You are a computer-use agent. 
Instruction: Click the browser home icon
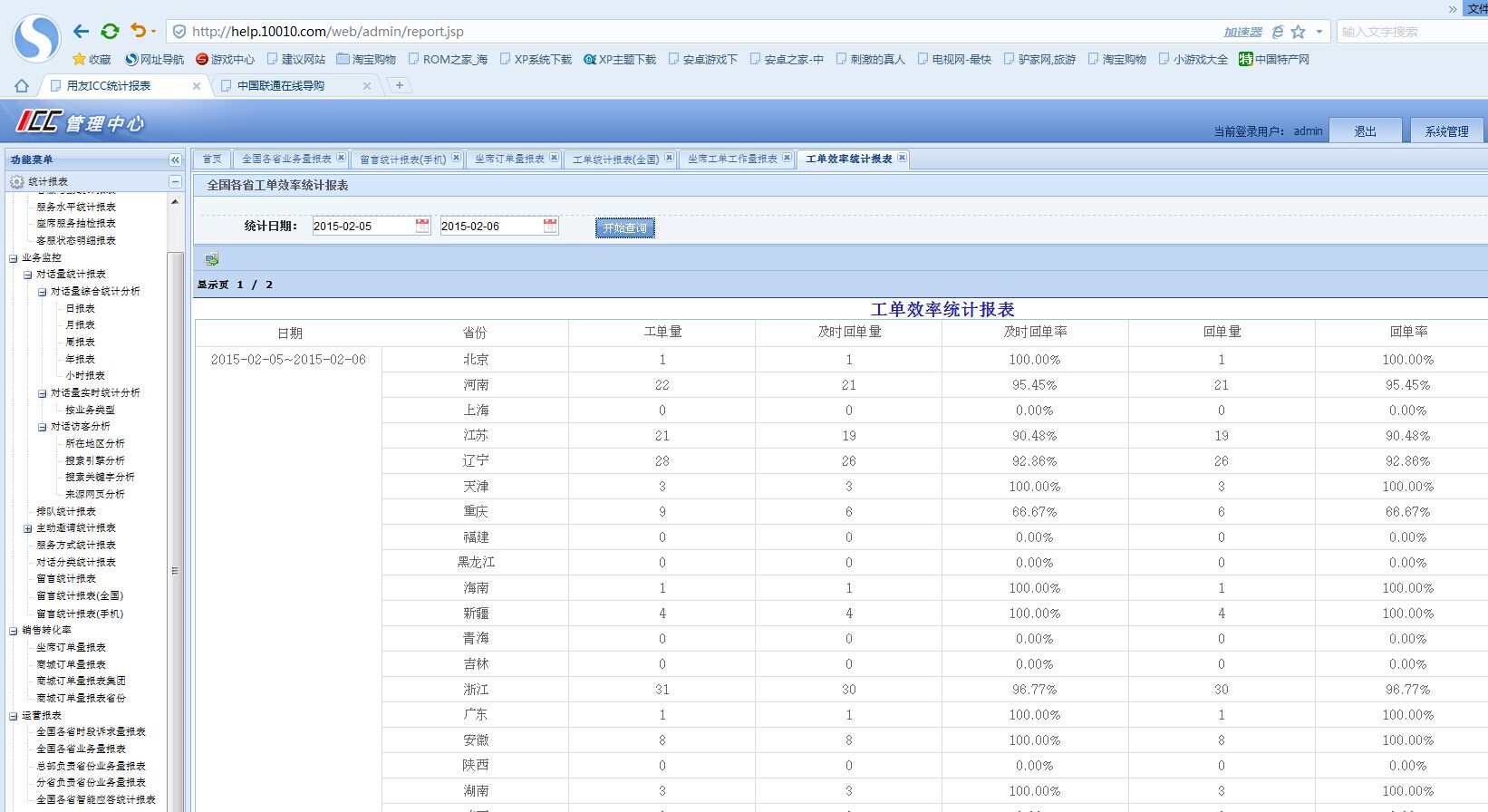22,86
